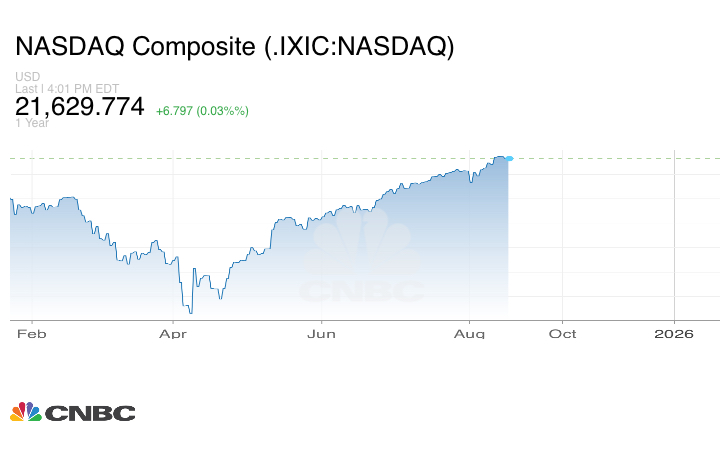Click the lowest dip of the chart line in April
720x450 pixels.
pyautogui.click(x=189, y=312)
